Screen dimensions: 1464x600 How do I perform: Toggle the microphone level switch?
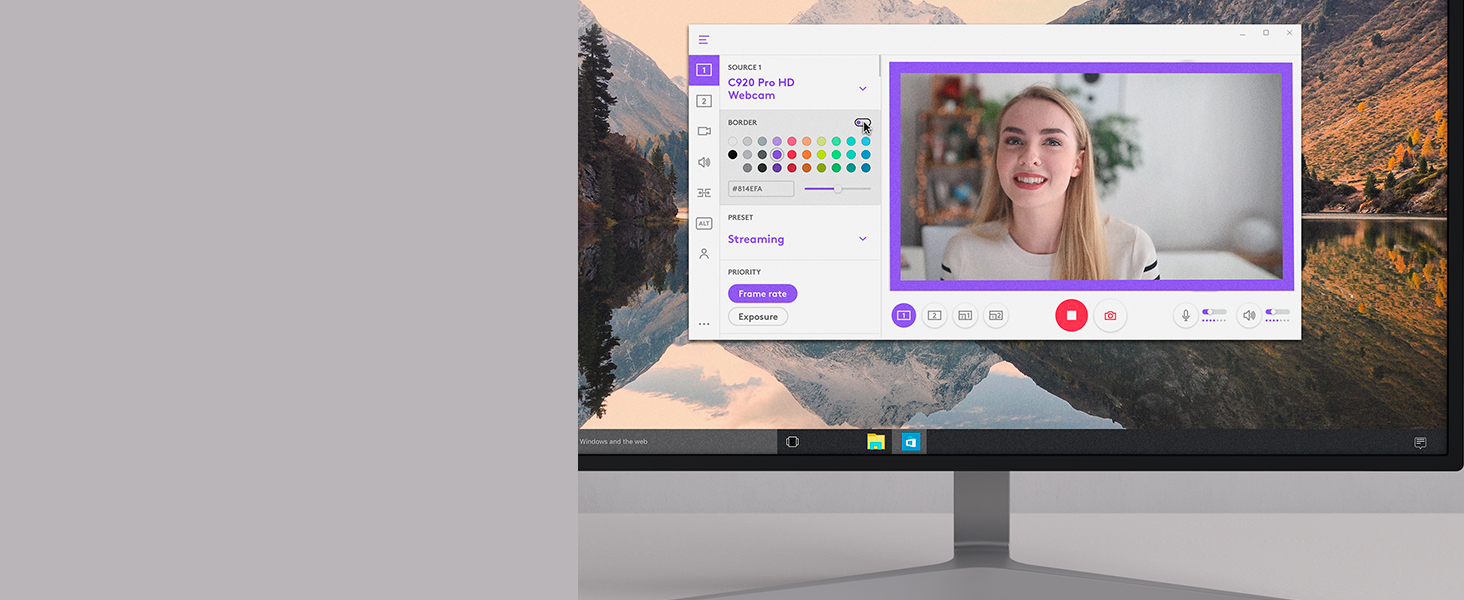1214,312
